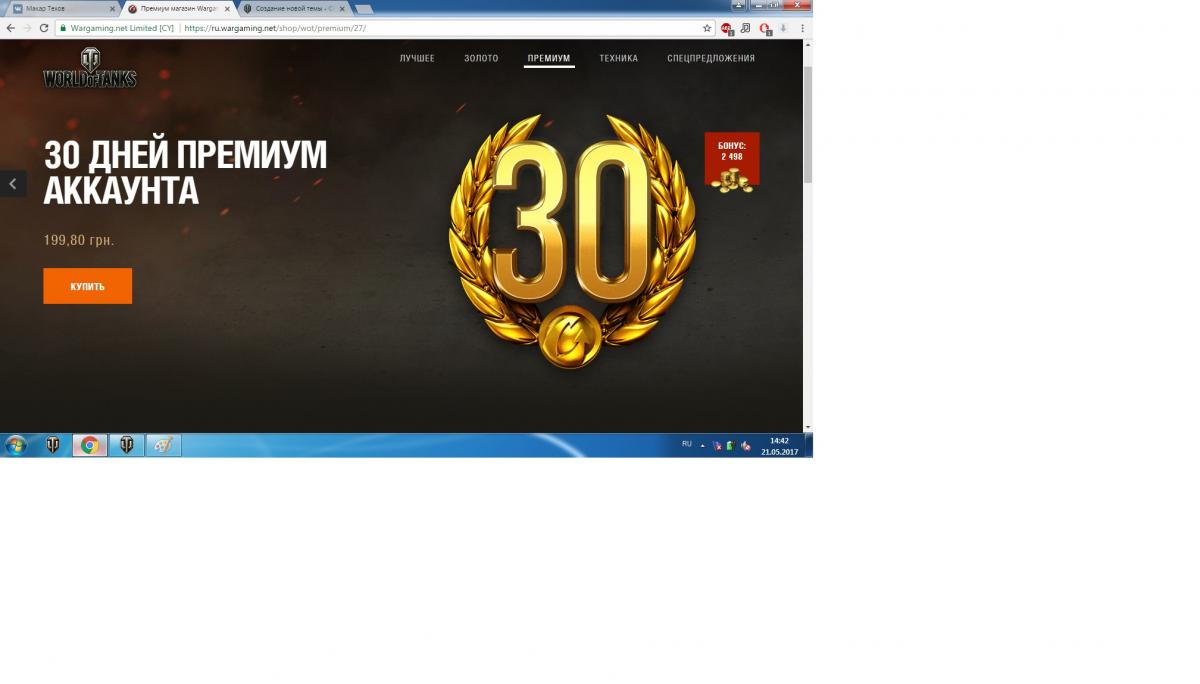This screenshot has width=1200, height=684.
Task: Bookmark this page with the star
Action: (x=707, y=28)
